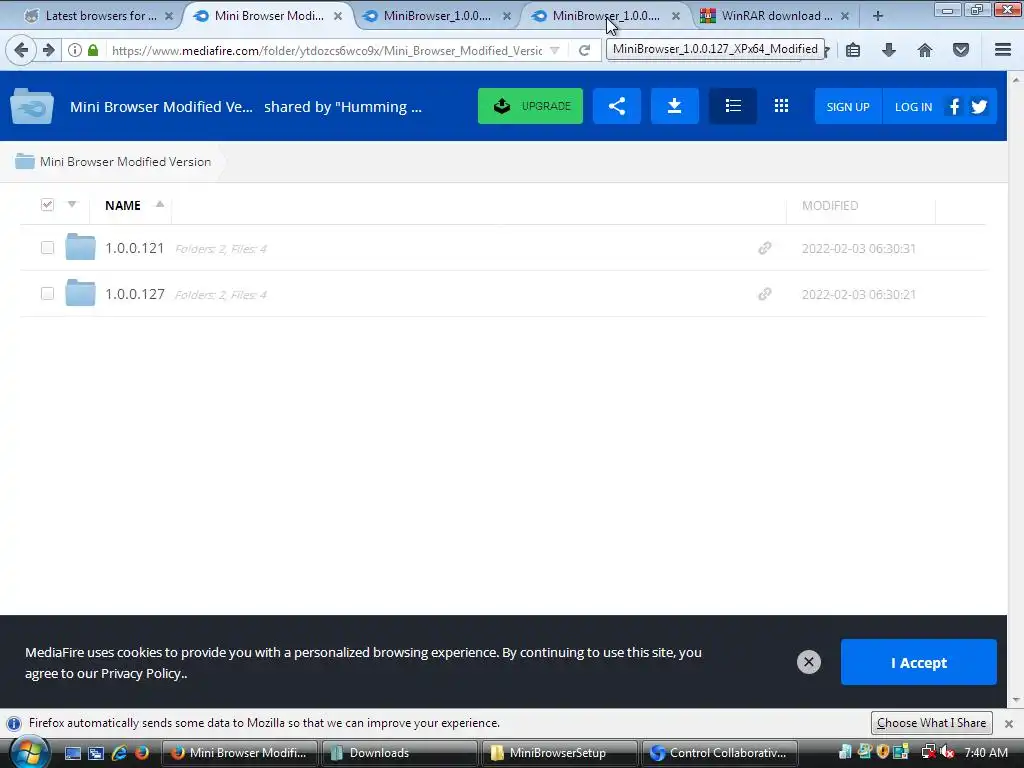Image resolution: width=1024 pixels, height=768 pixels.
Task: Log in with Twitter icon
Action: pos(979,106)
